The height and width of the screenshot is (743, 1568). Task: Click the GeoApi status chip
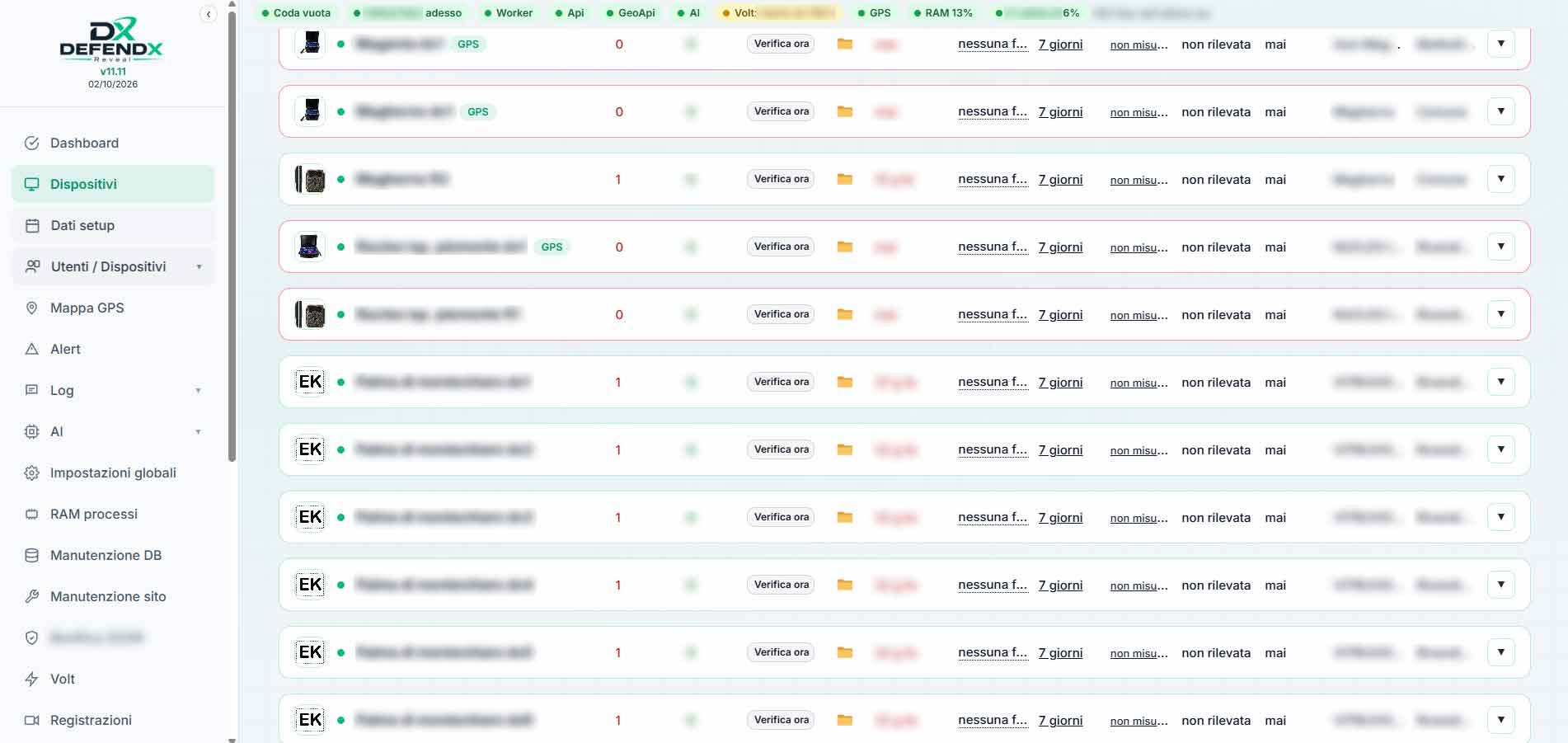(631, 13)
